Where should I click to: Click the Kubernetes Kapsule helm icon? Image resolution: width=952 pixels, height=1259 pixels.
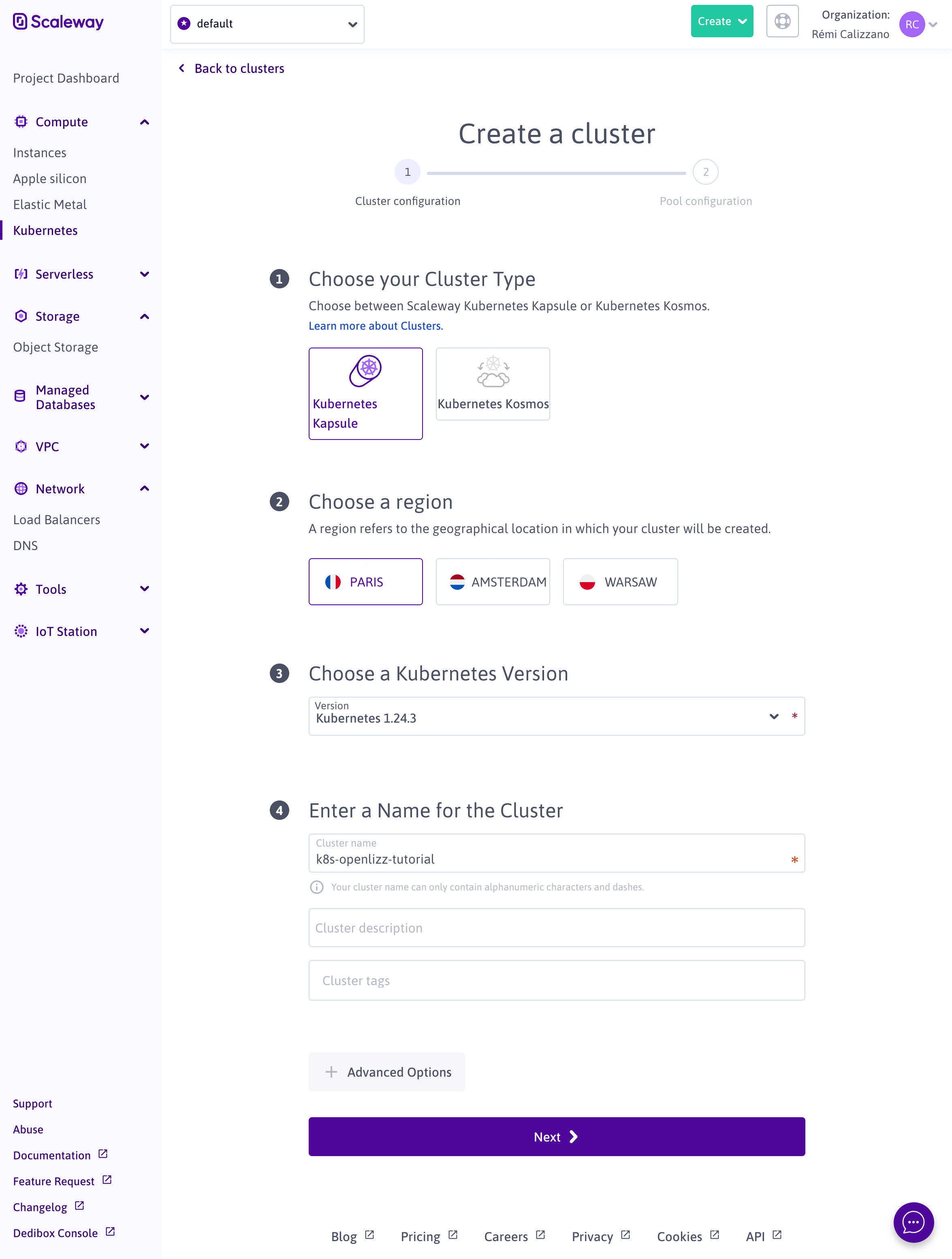point(365,371)
